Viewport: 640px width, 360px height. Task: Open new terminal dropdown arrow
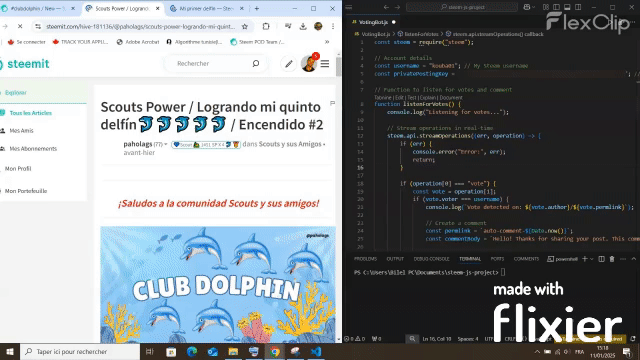591,259
